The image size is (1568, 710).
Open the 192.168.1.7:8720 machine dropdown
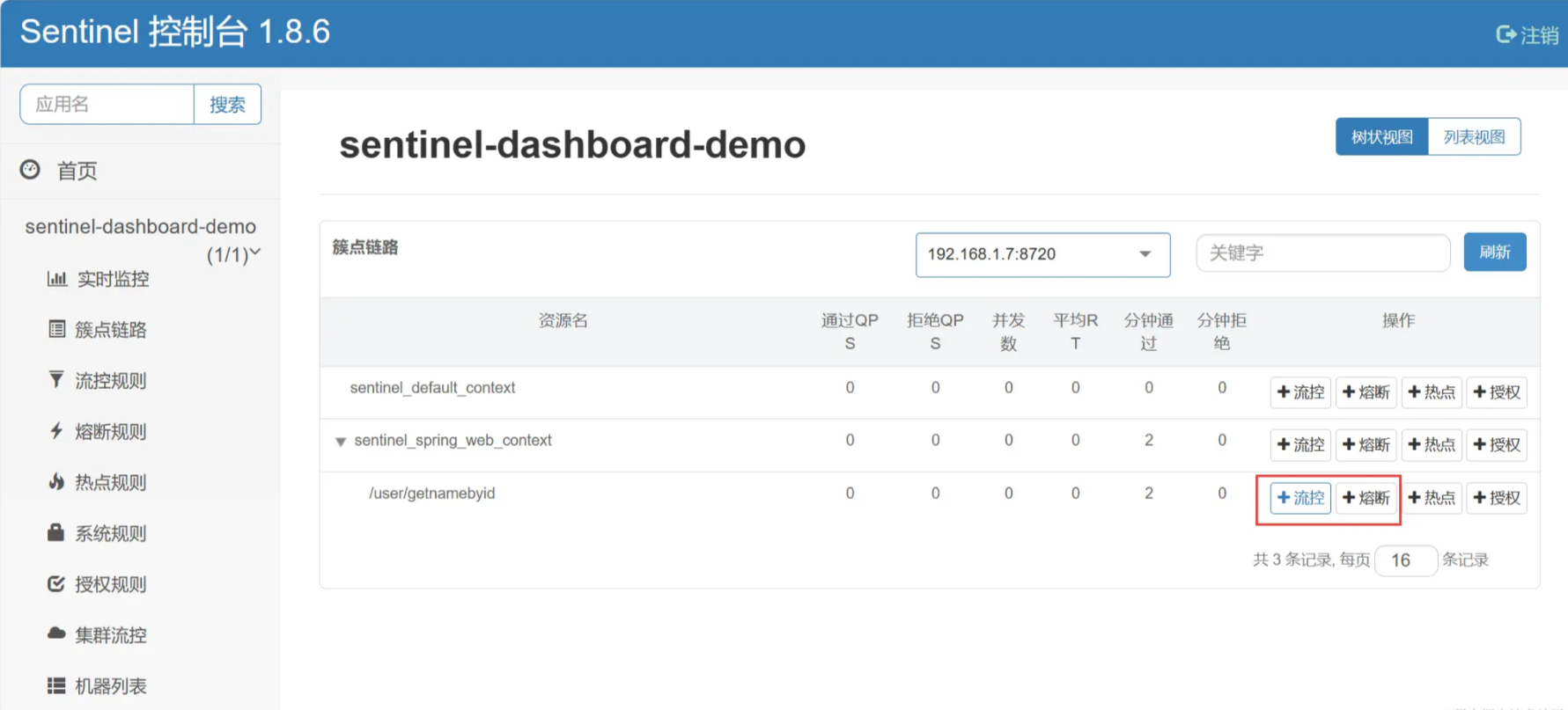click(1042, 254)
